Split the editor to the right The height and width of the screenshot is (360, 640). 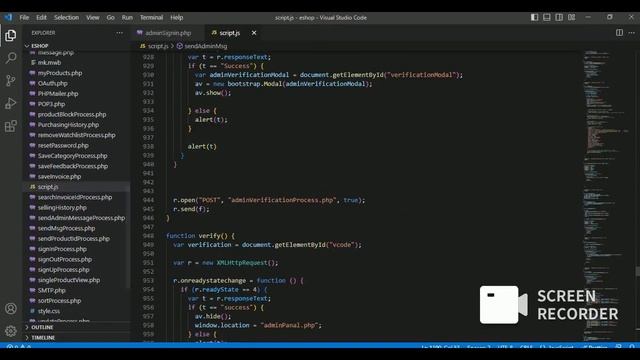tap(619, 33)
